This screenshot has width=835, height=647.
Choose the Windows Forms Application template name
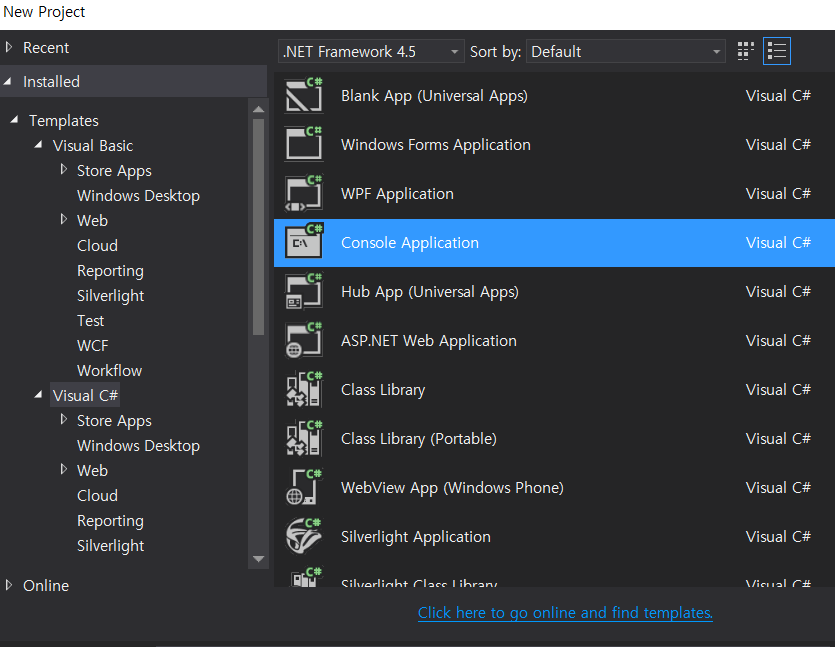(436, 145)
